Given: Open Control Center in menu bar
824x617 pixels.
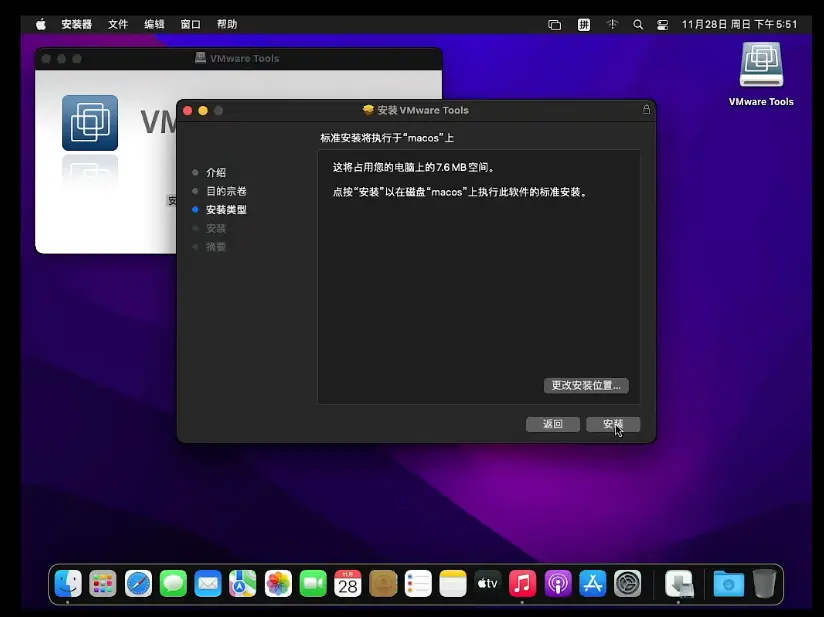Looking at the screenshot, I should tap(662, 24).
